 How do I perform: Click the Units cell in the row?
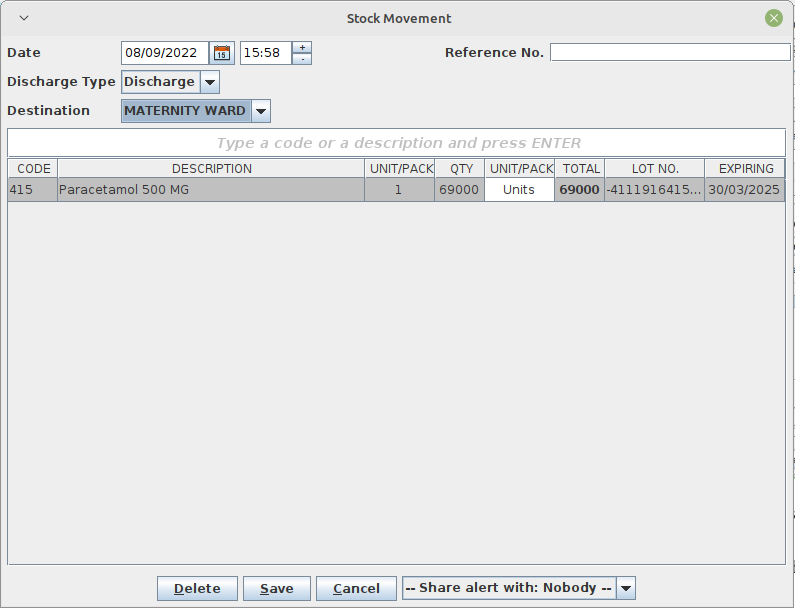click(519, 190)
